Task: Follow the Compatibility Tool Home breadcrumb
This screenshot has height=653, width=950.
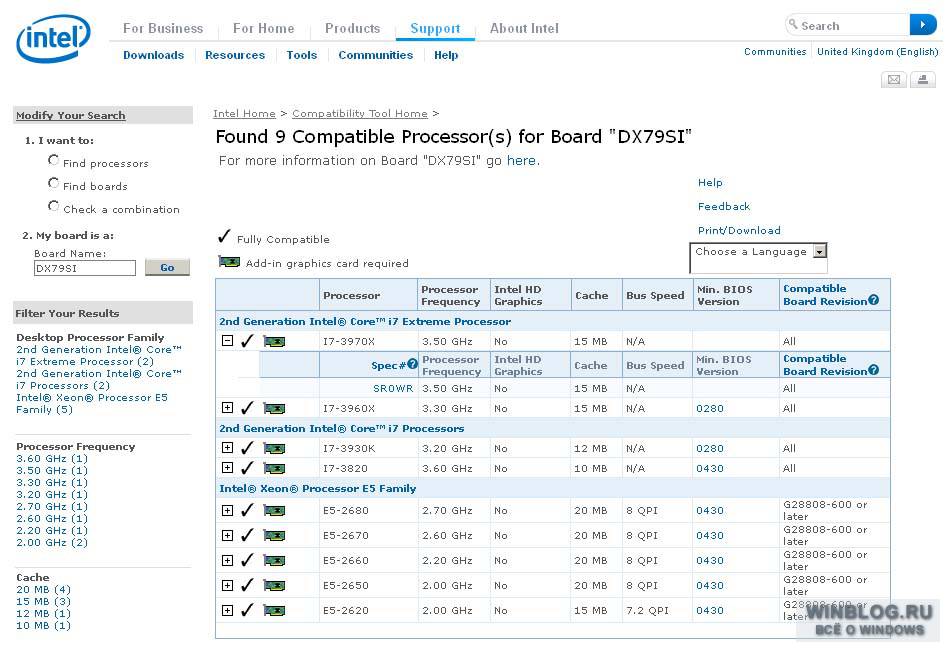Action: tap(360, 113)
